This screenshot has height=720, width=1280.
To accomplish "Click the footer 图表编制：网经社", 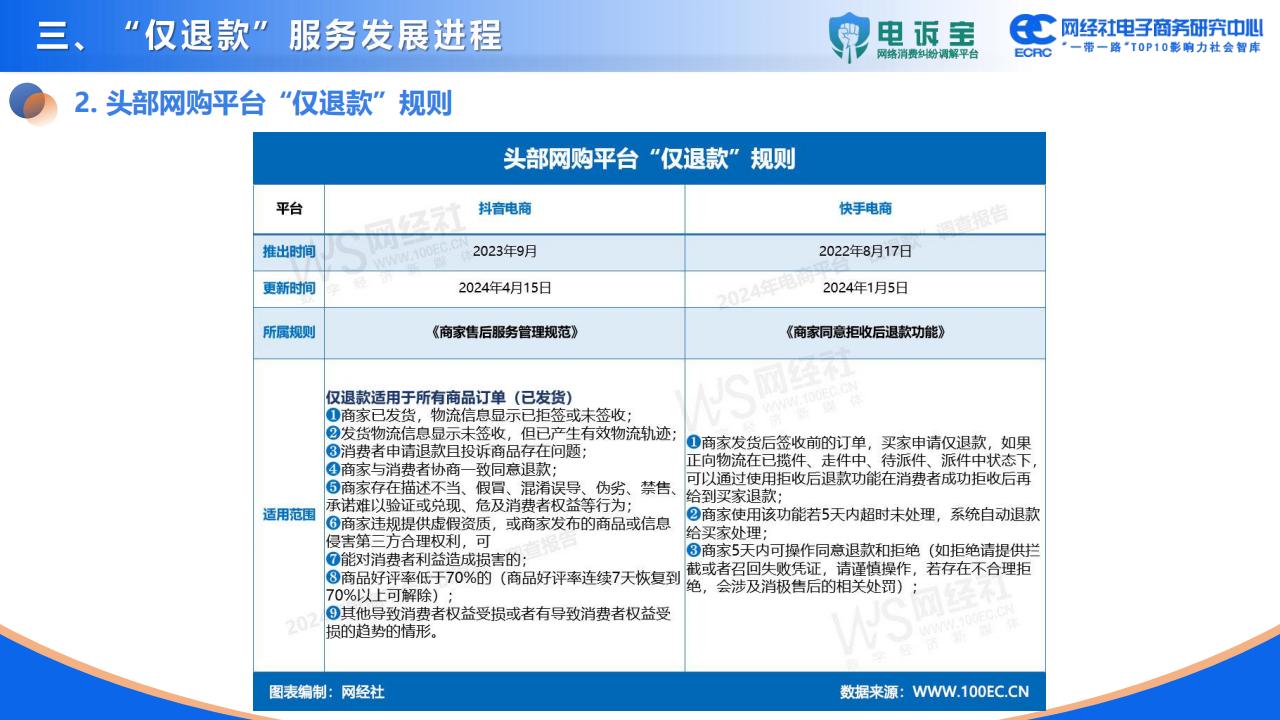I will 327,691.
